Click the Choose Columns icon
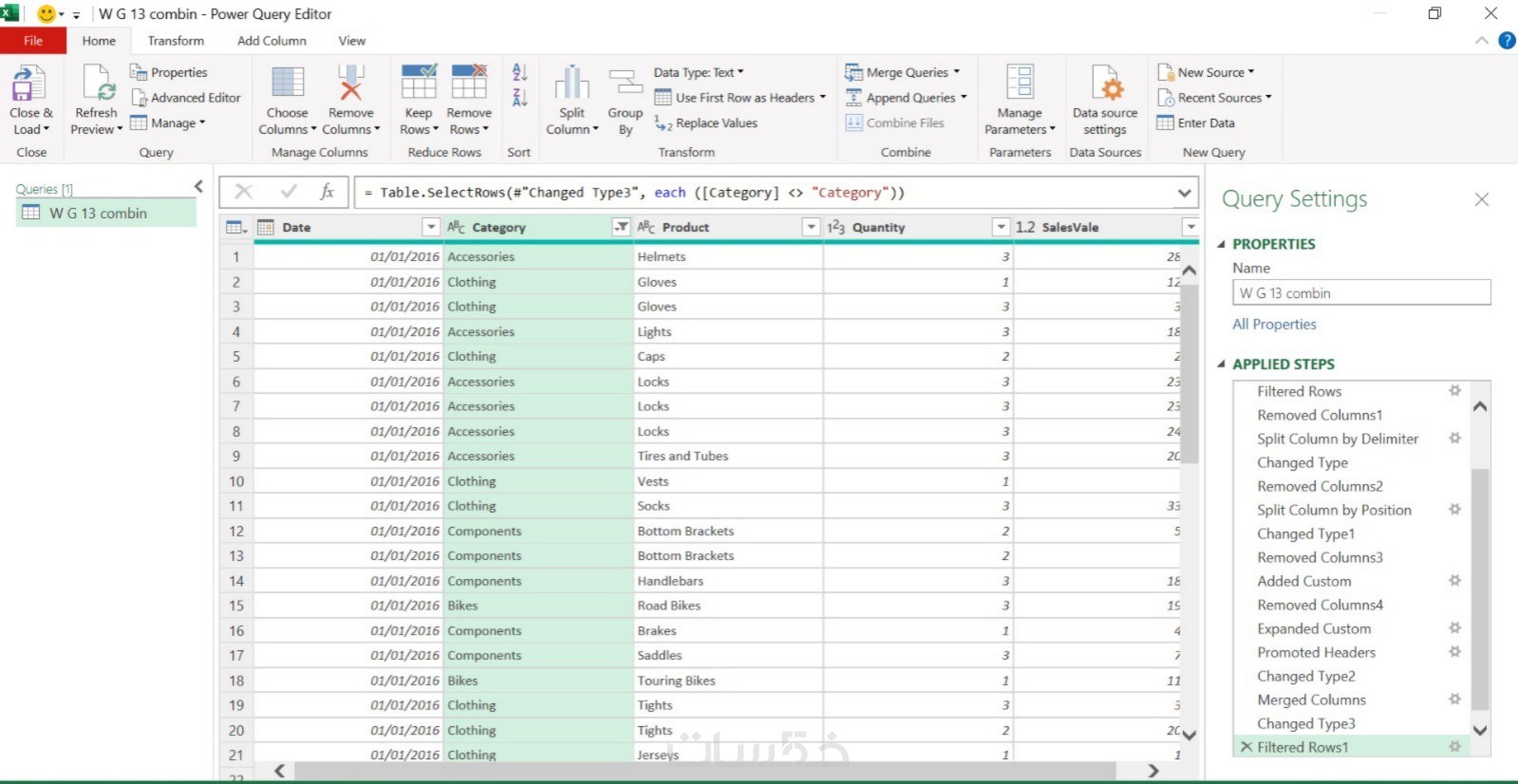This screenshot has height=784, width=1518. pyautogui.click(x=288, y=83)
